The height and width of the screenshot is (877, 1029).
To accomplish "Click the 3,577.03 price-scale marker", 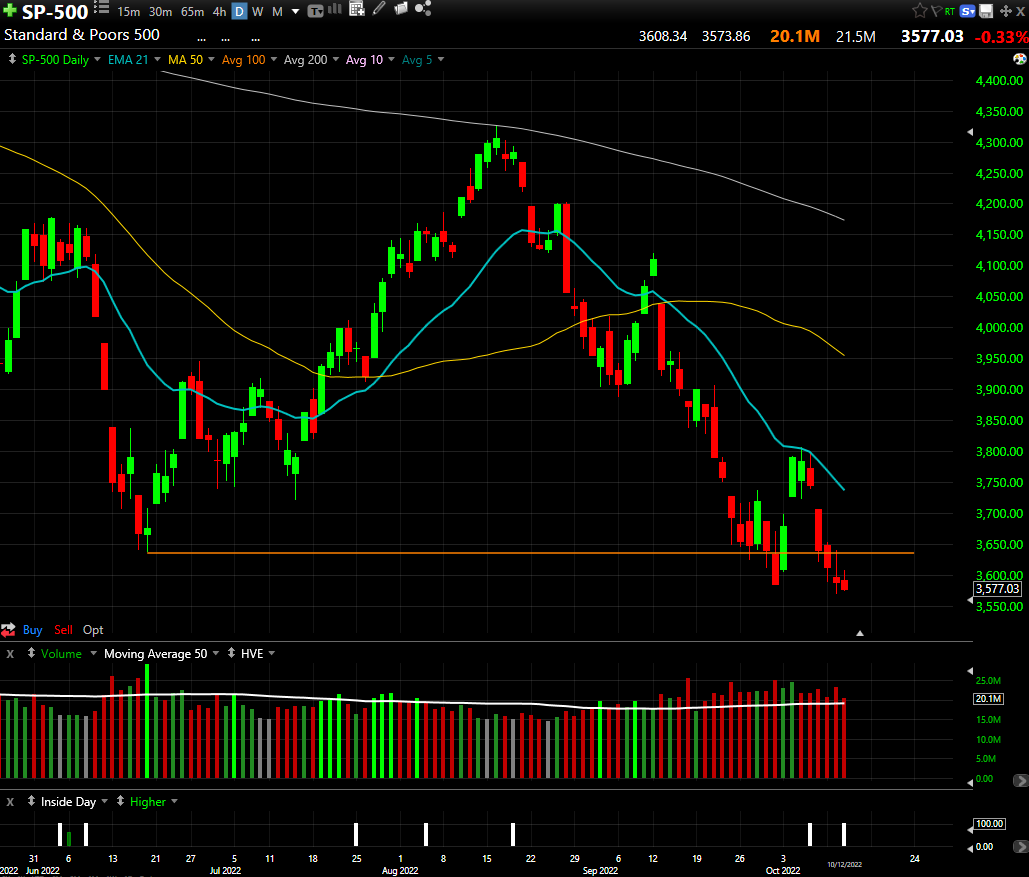I will point(998,589).
